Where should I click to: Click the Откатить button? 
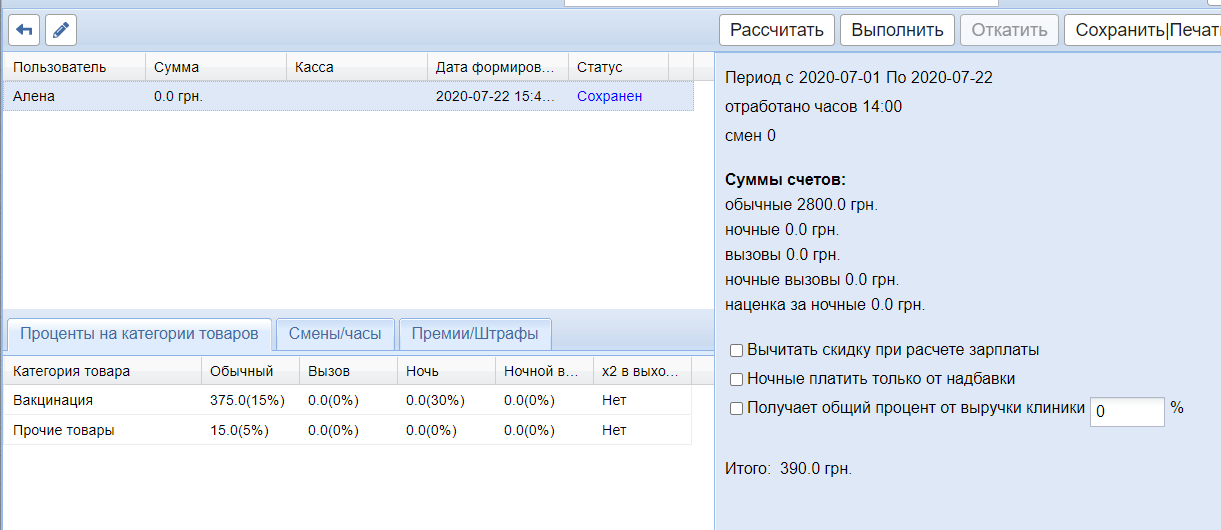[x=1009, y=30]
